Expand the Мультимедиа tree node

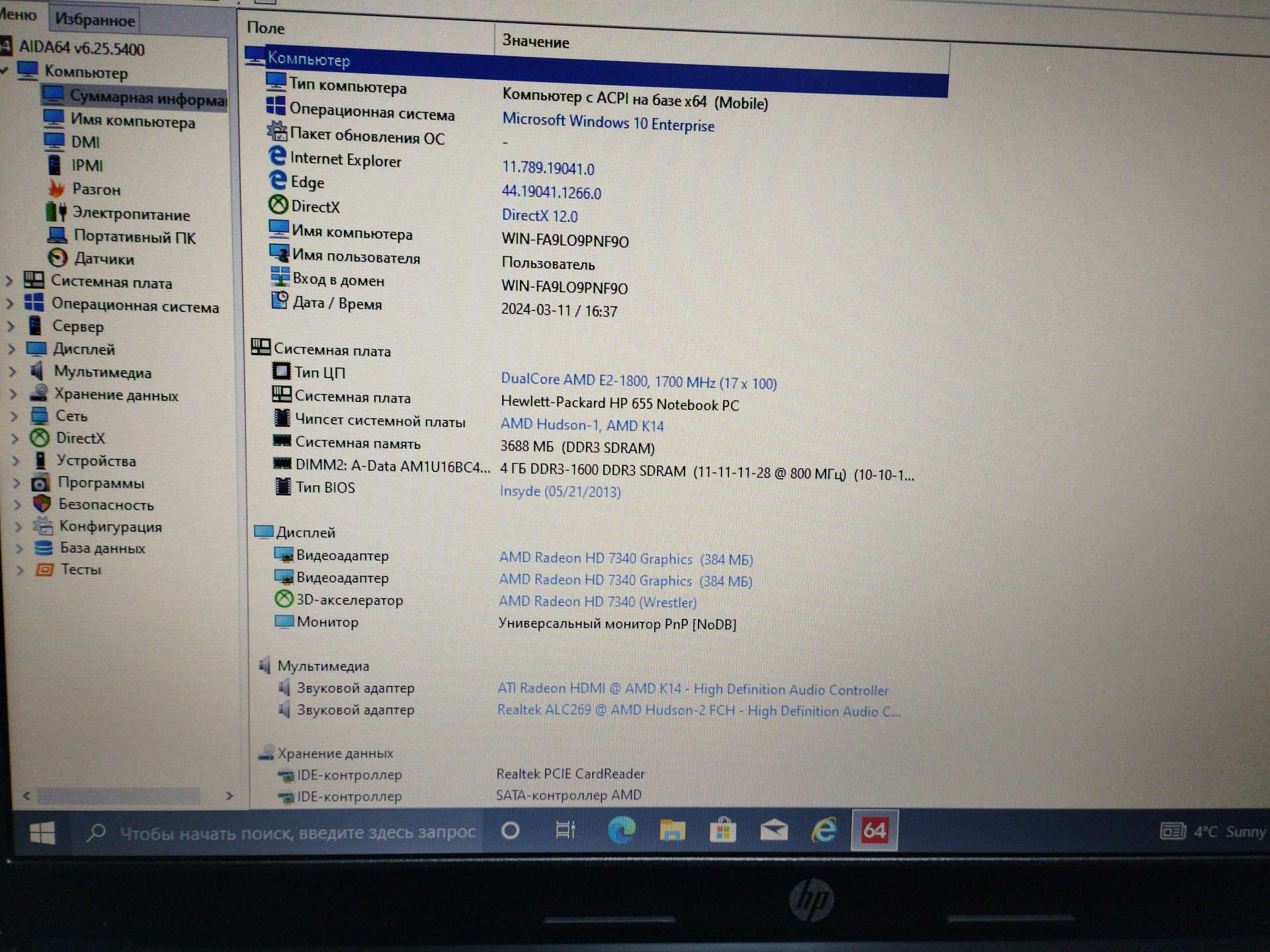tap(12, 372)
